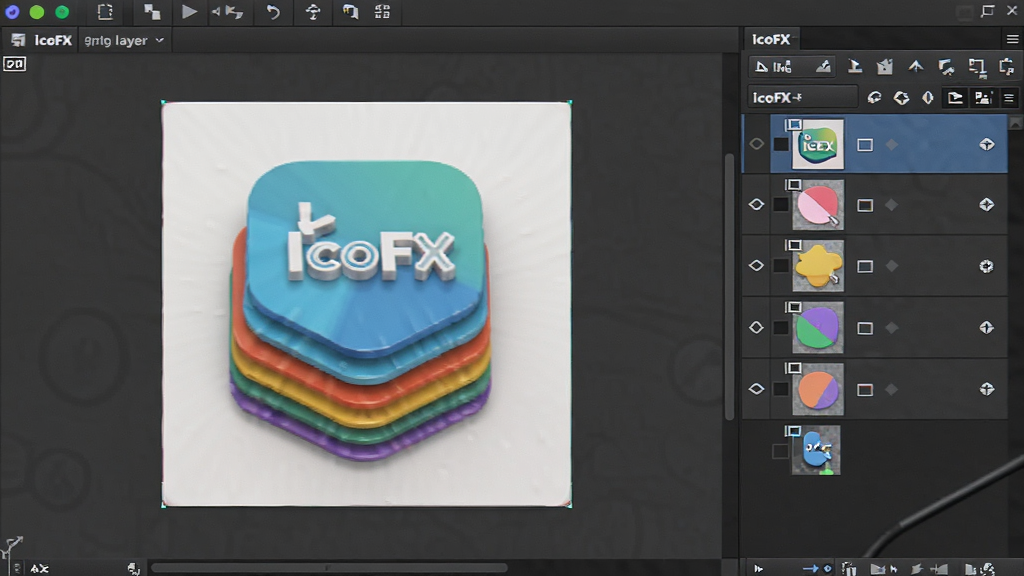The width and height of the screenshot is (1024, 576).
Task: Click the circular refresh icon beside IcoFX field
Action: point(874,98)
